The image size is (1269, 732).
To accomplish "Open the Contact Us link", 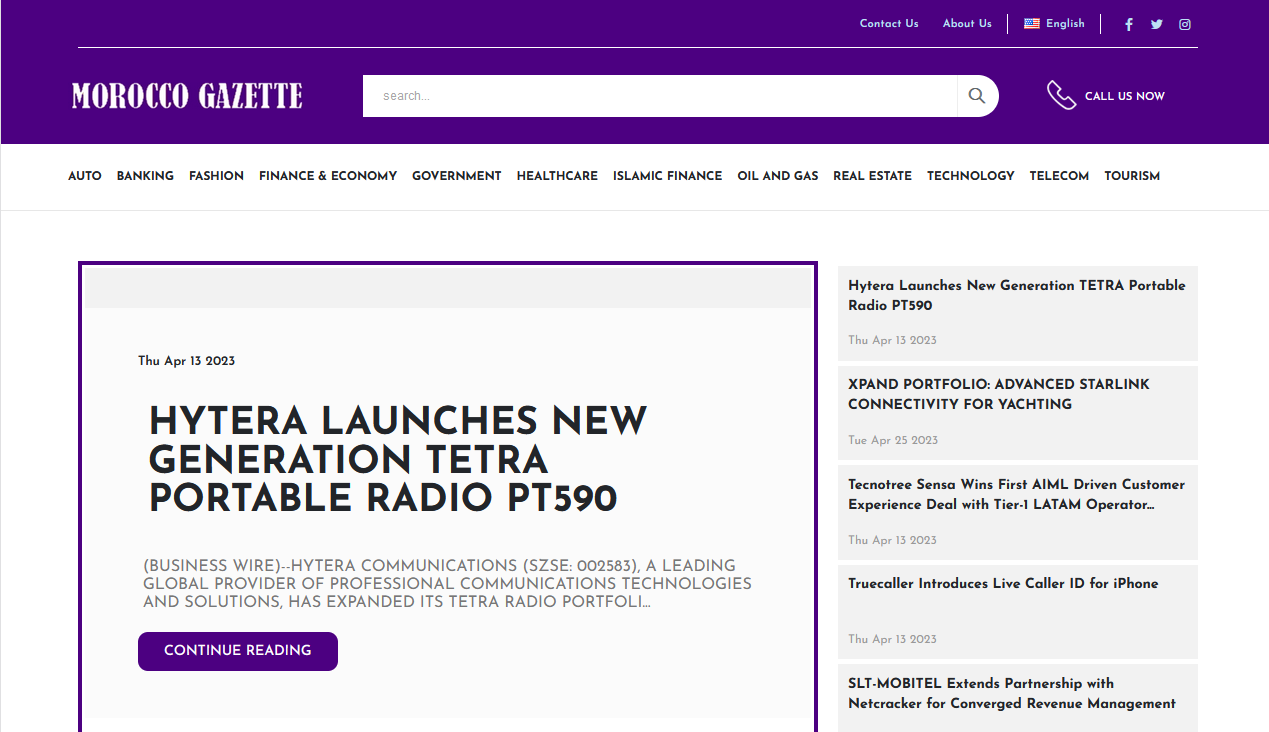I will pyautogui.click(x=889, y=24).
